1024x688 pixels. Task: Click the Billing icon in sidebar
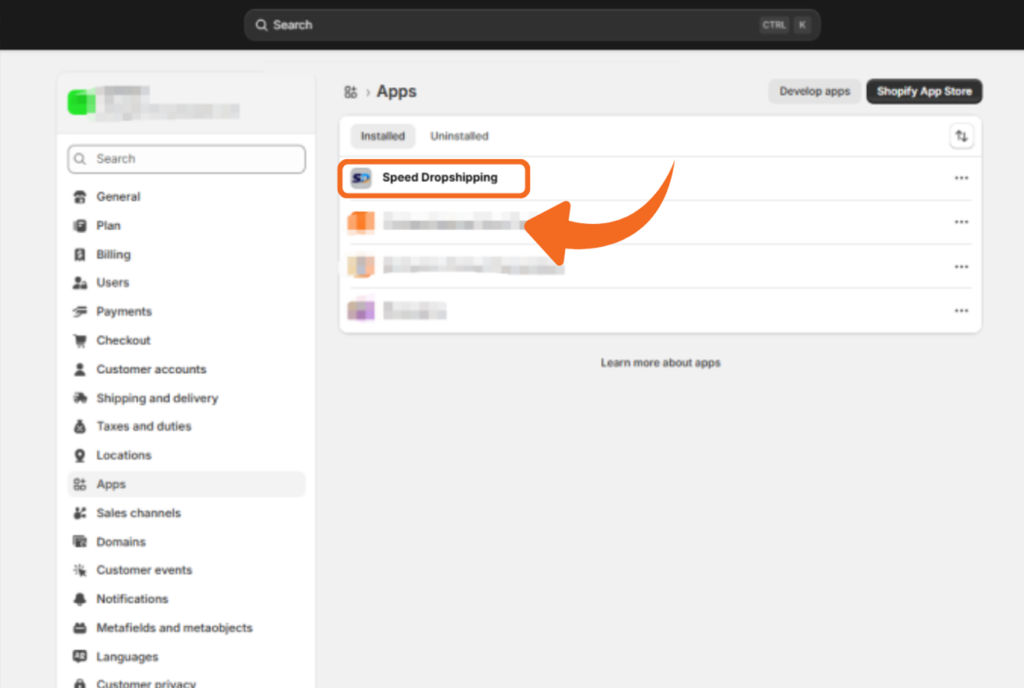(x=80, y=255)
